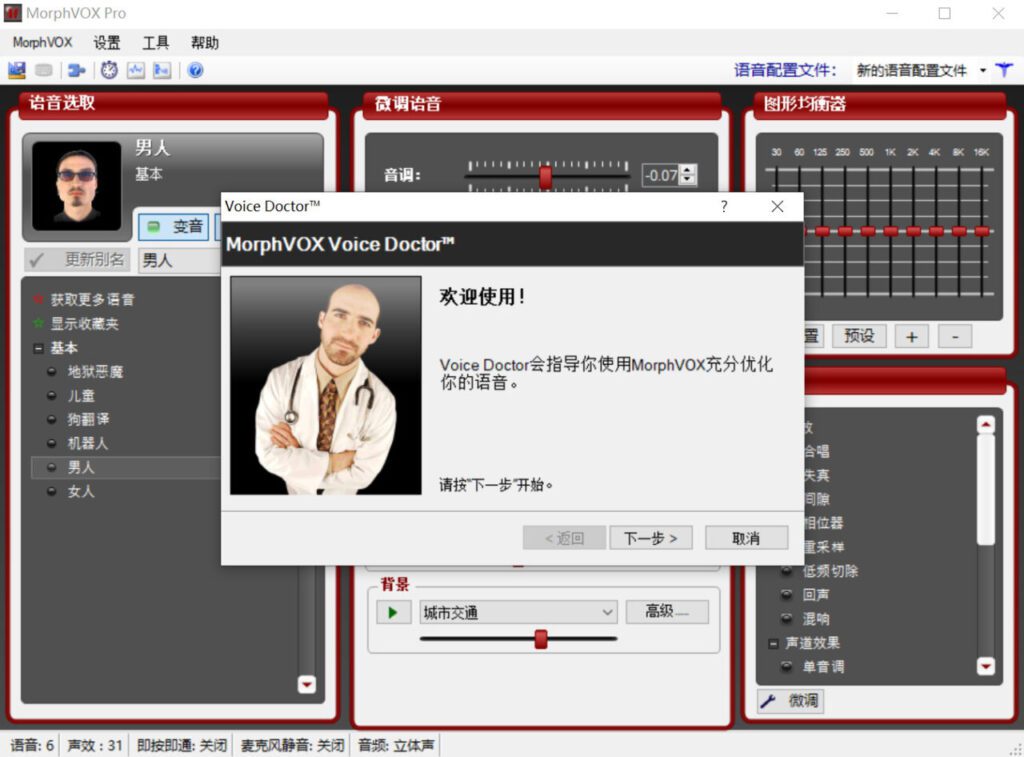Click the 下一步 button in Voice Doctor
Image resolution: width=1024 pixels, height=757 pixels.
coord(651,537)
